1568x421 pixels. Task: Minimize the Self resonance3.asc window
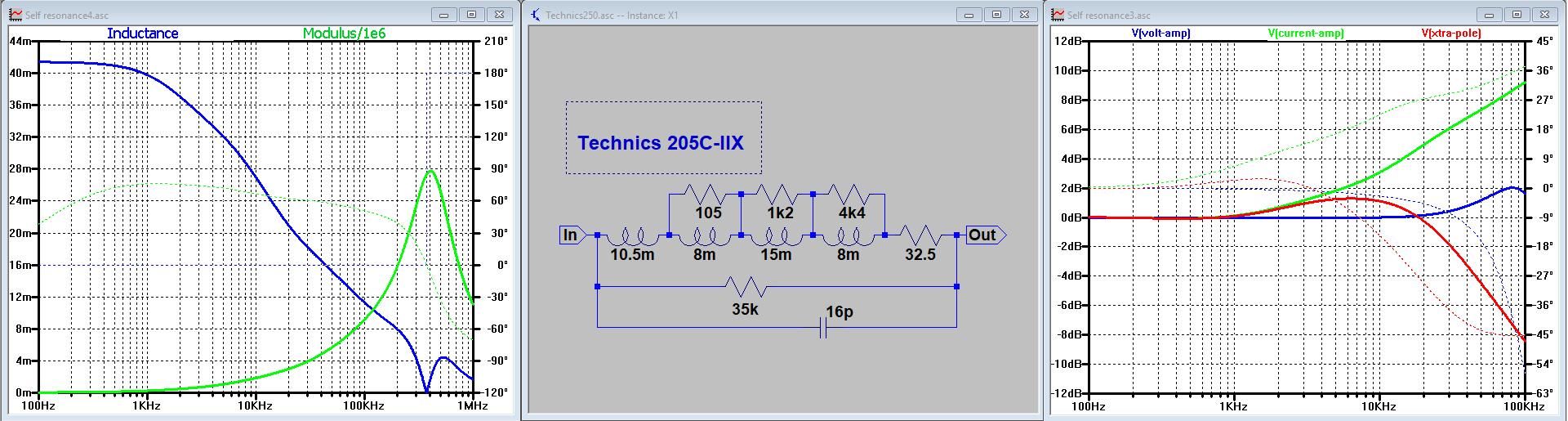tap(1489, 15)
